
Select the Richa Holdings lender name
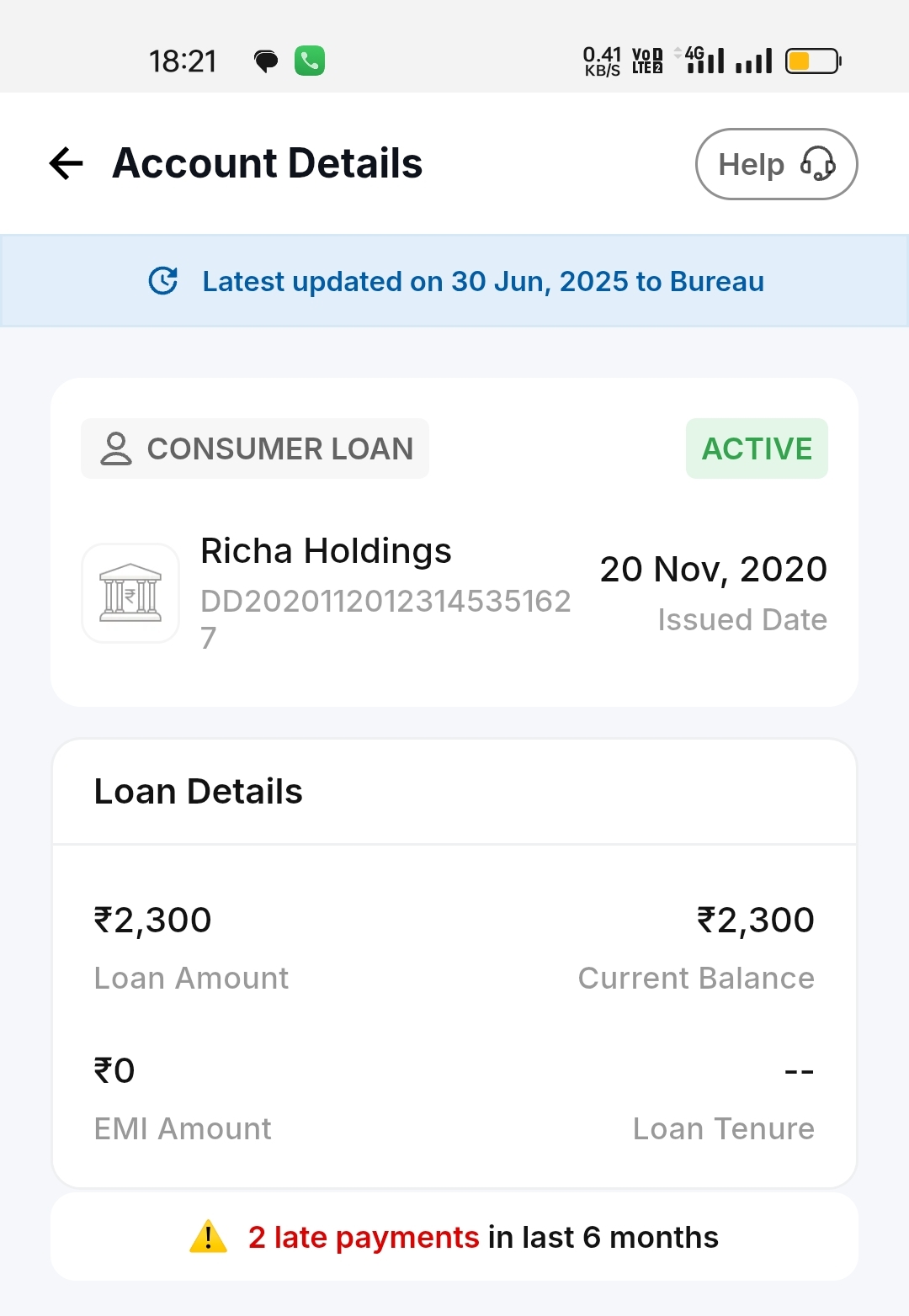click(326, 551)
